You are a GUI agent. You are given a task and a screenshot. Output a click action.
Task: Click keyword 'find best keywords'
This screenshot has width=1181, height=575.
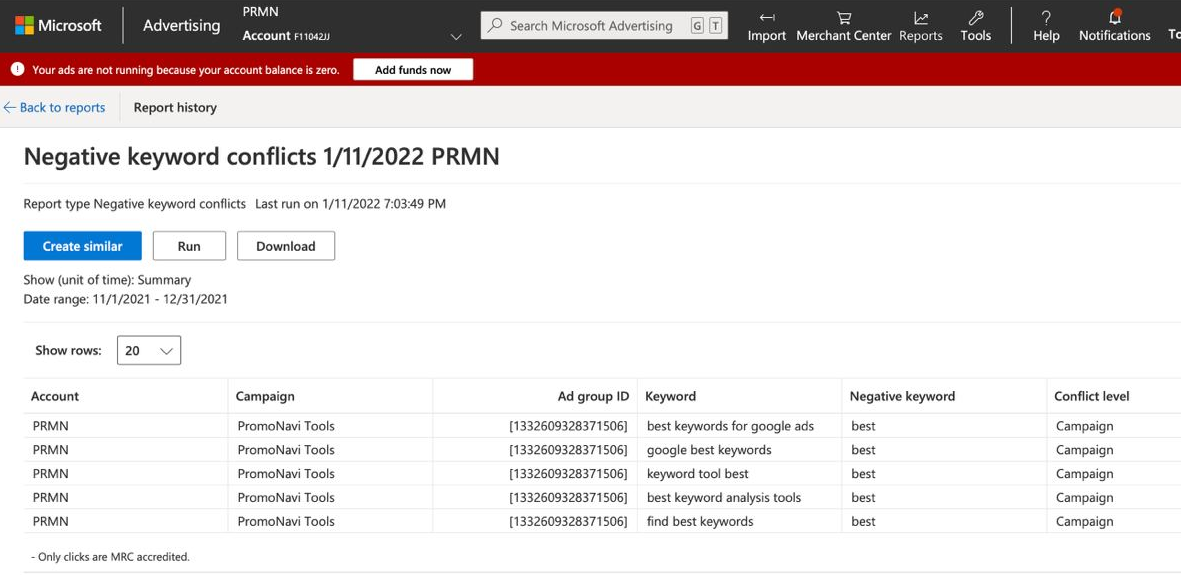pyautogui.click(x=700, y=521)
